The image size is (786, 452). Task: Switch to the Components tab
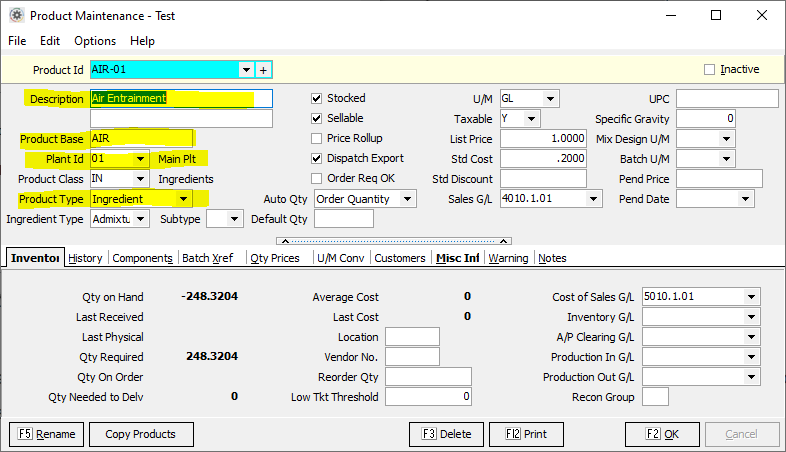142,258
